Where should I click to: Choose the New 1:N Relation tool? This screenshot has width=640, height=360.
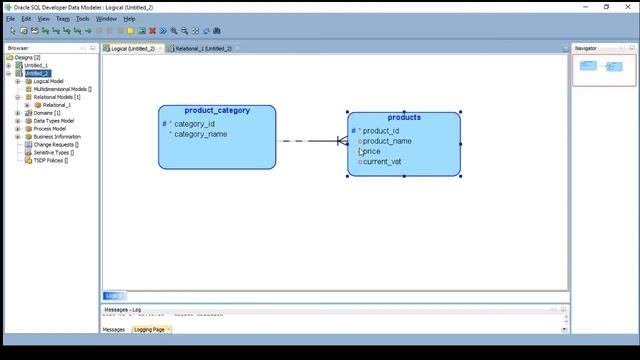[56, 31]
